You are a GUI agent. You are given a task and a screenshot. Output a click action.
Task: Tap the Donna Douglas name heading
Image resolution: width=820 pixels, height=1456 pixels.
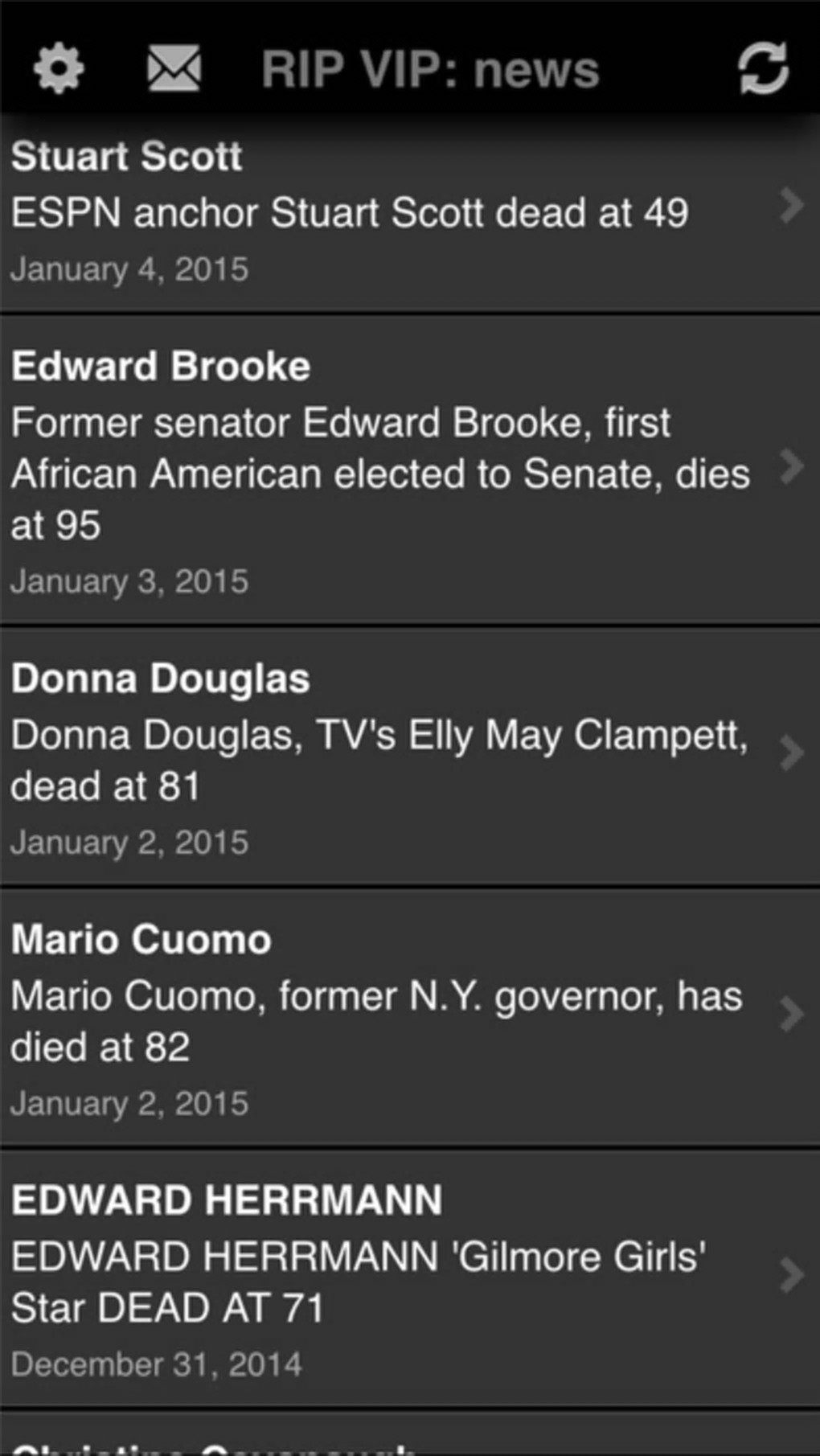pyautogui.click(x=161, y=679)
